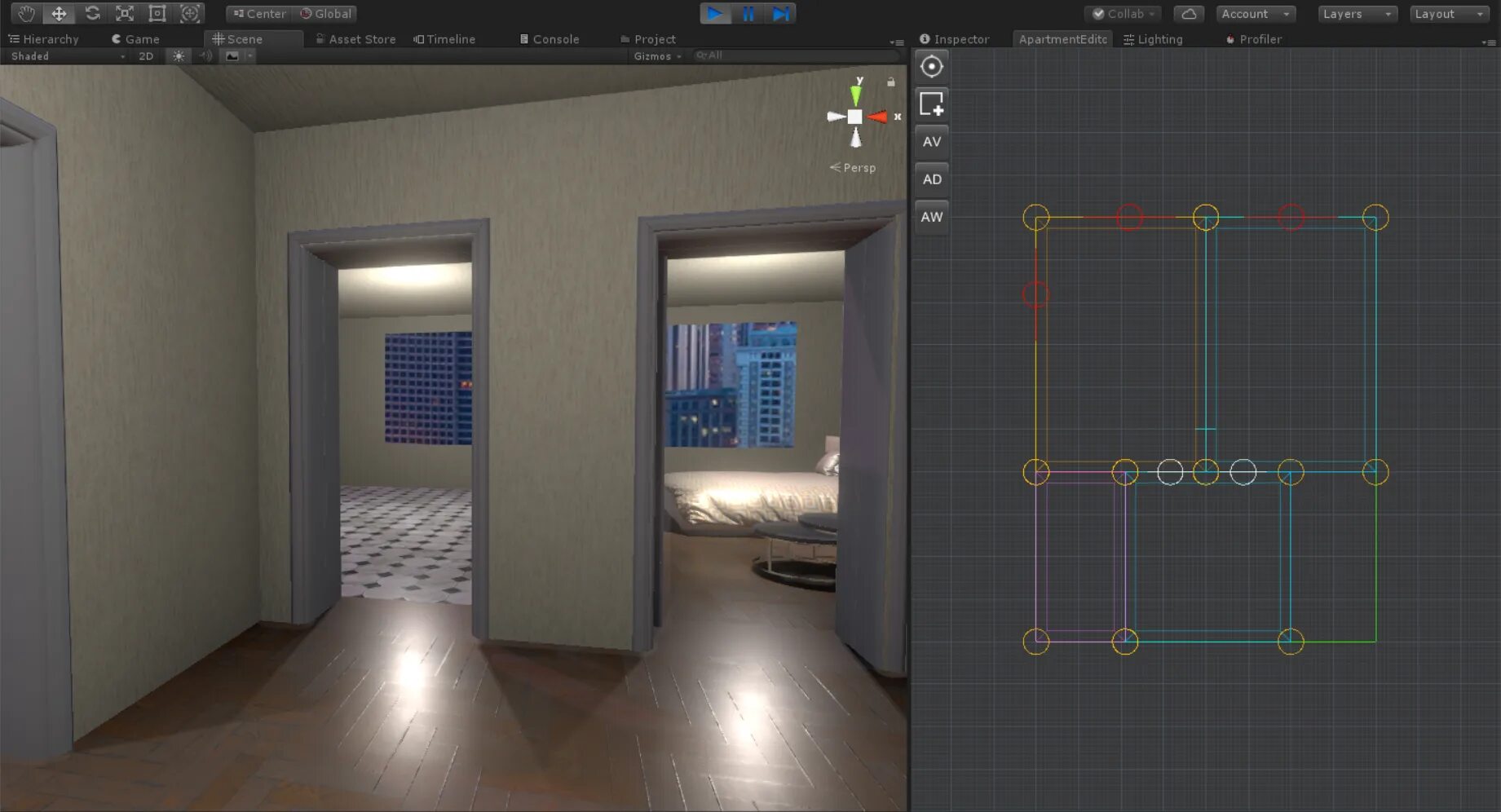This screenshot has width=1501, height=812.
Task: Click the scene search field
Action: [796, 55]
